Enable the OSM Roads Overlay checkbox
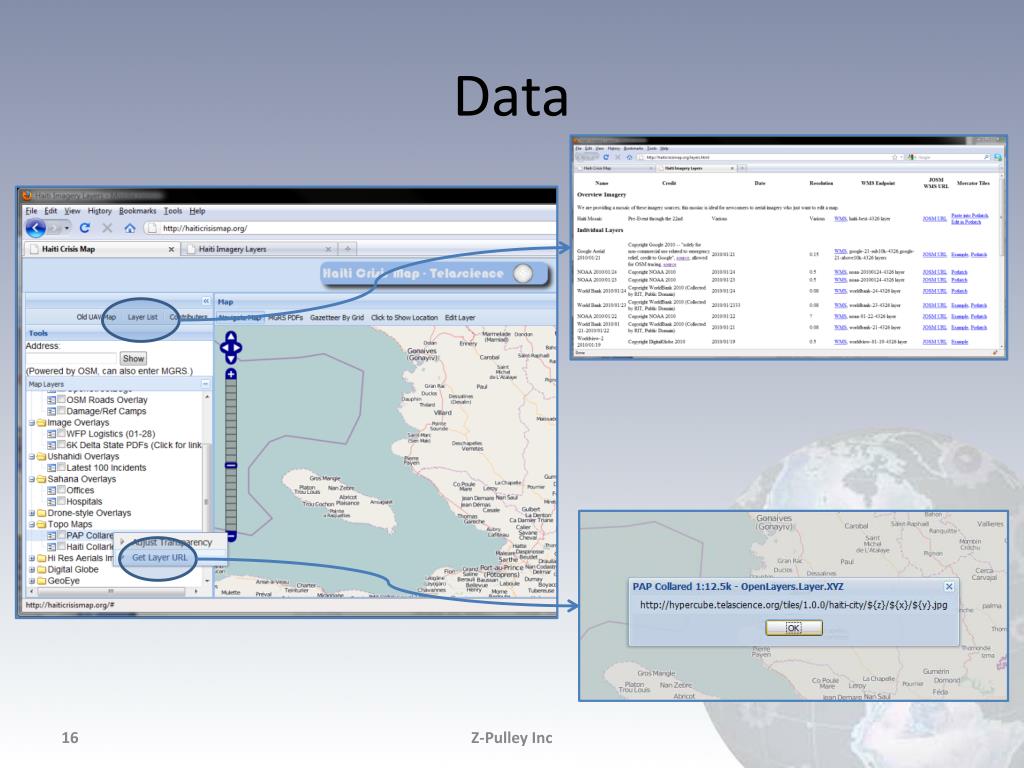Image resolution: width=1024 pixels, height=768 pixels. pos(61,399)
